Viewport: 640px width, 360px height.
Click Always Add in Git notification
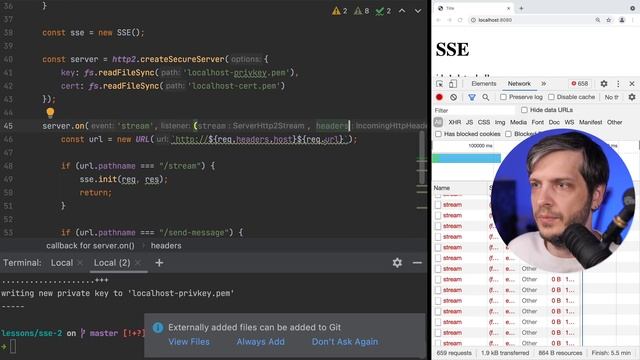tap(260, 342)
